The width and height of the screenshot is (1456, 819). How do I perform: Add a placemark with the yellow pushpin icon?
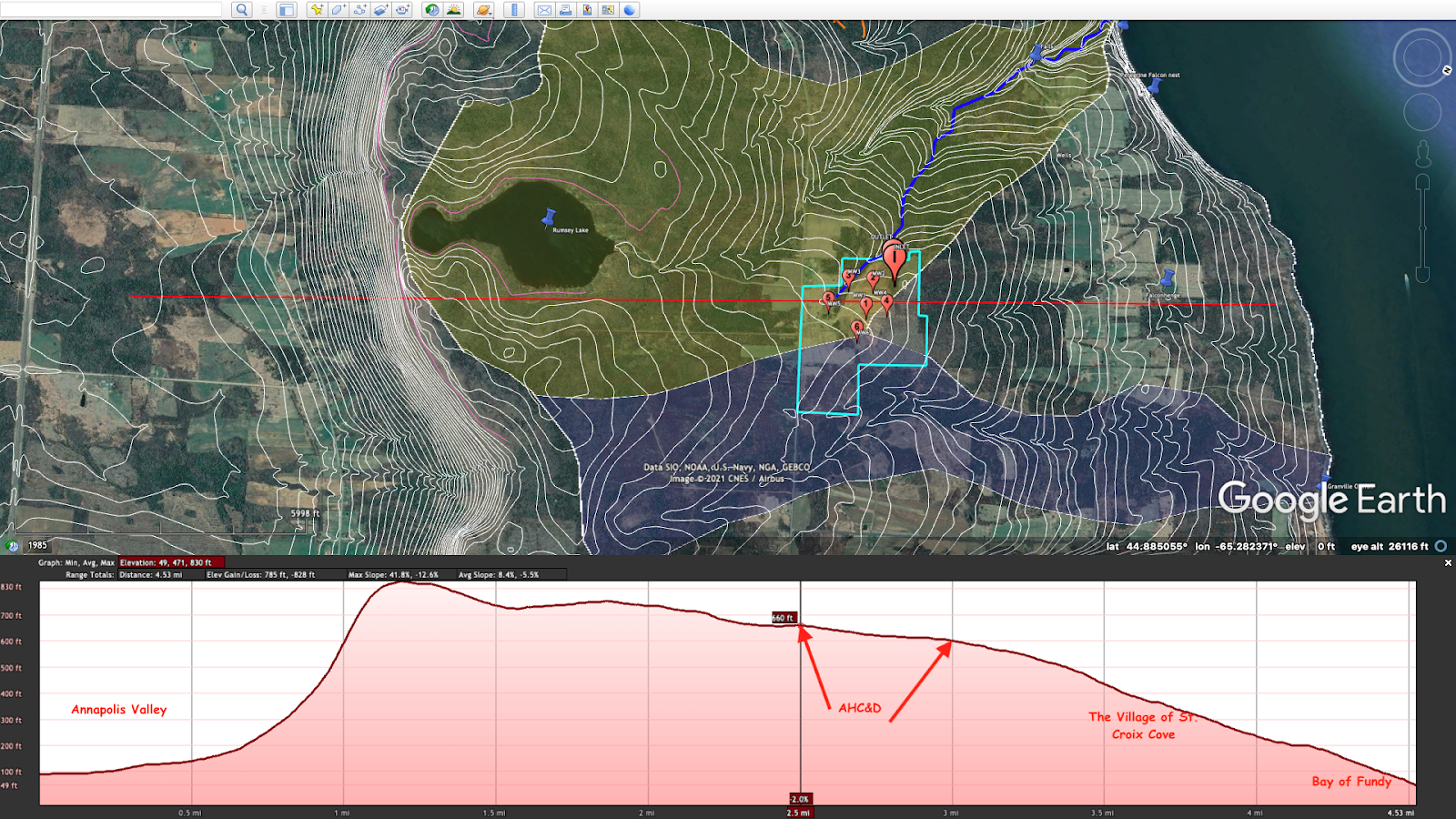(x=317, y=10)
